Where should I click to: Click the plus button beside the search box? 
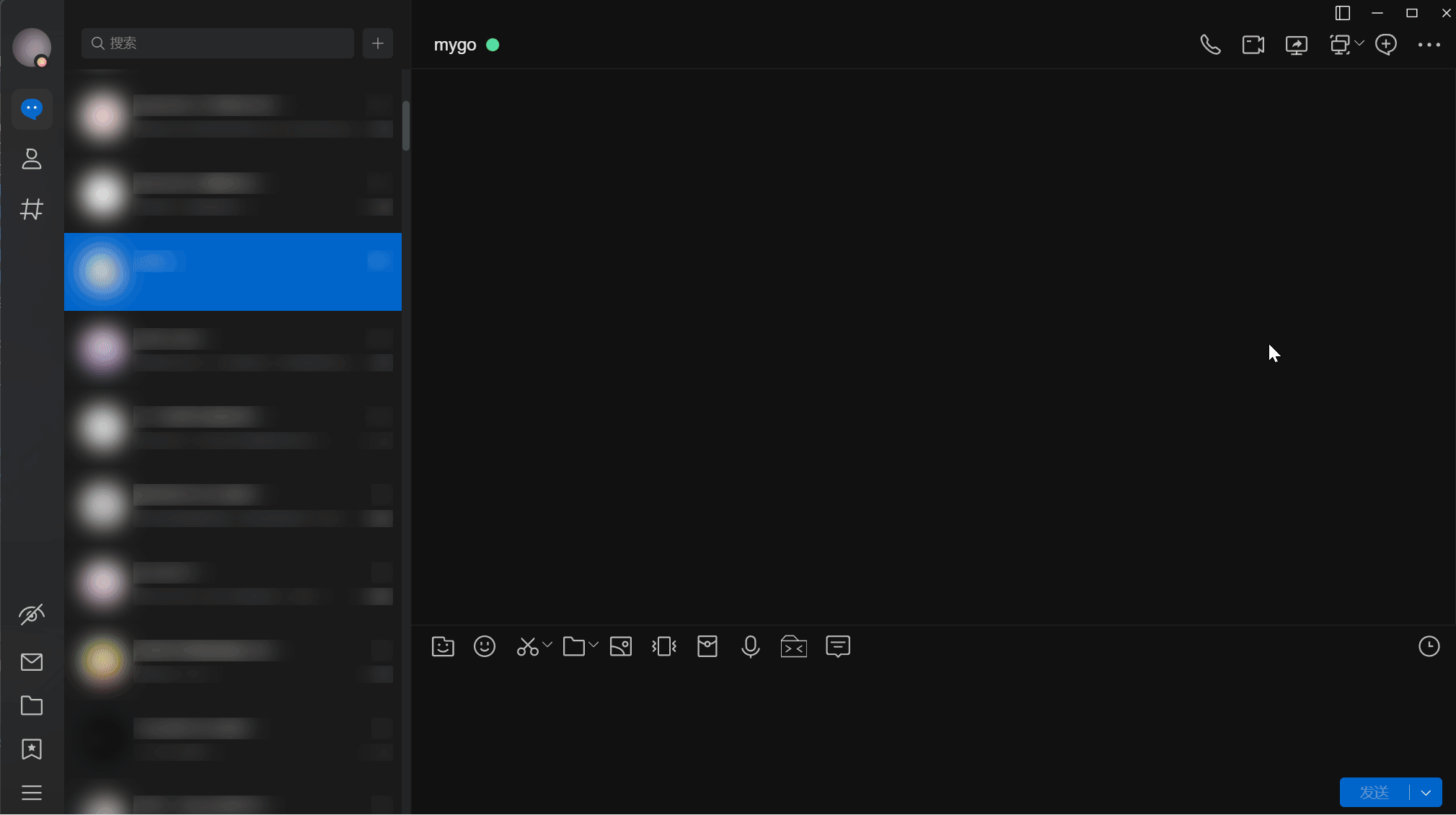[x=378, y=43]
